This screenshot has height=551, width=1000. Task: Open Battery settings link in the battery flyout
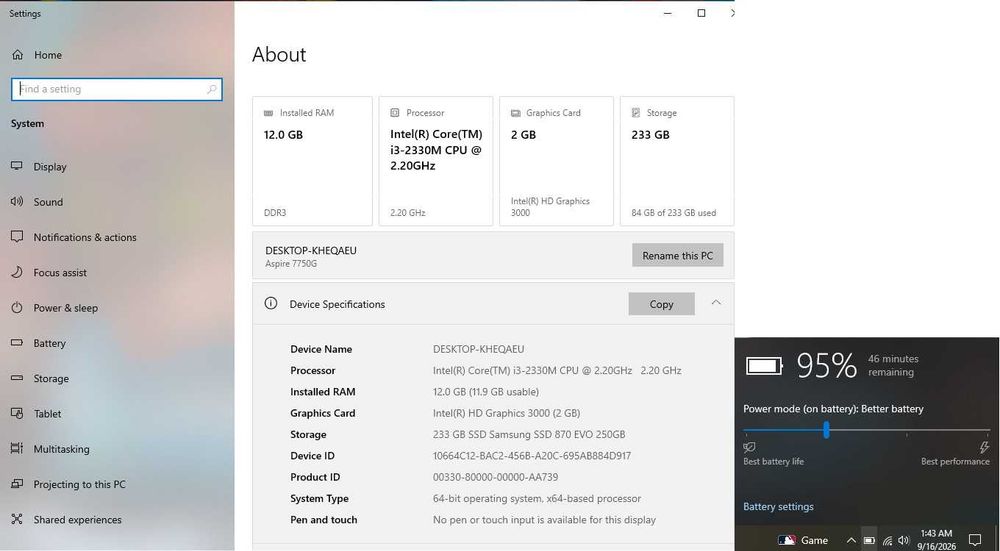tap(778, 506)
